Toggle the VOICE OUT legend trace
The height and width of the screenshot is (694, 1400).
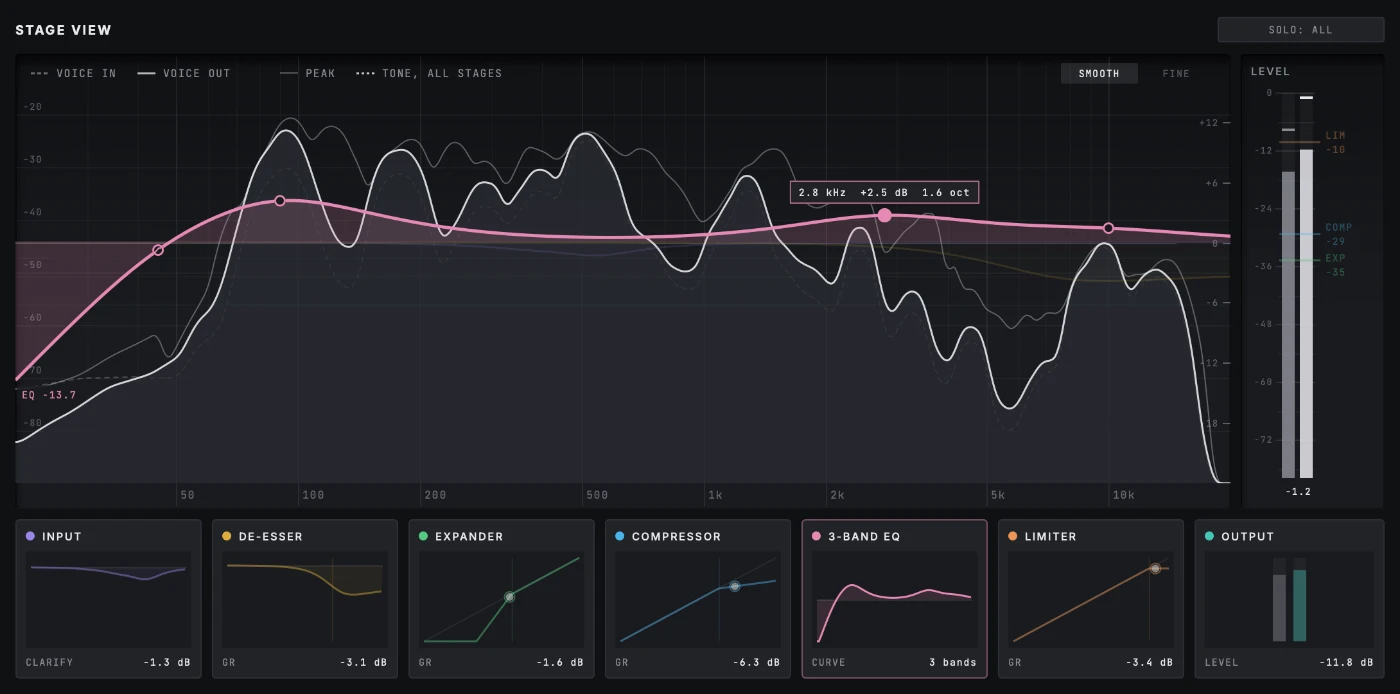tap(184, 74)
